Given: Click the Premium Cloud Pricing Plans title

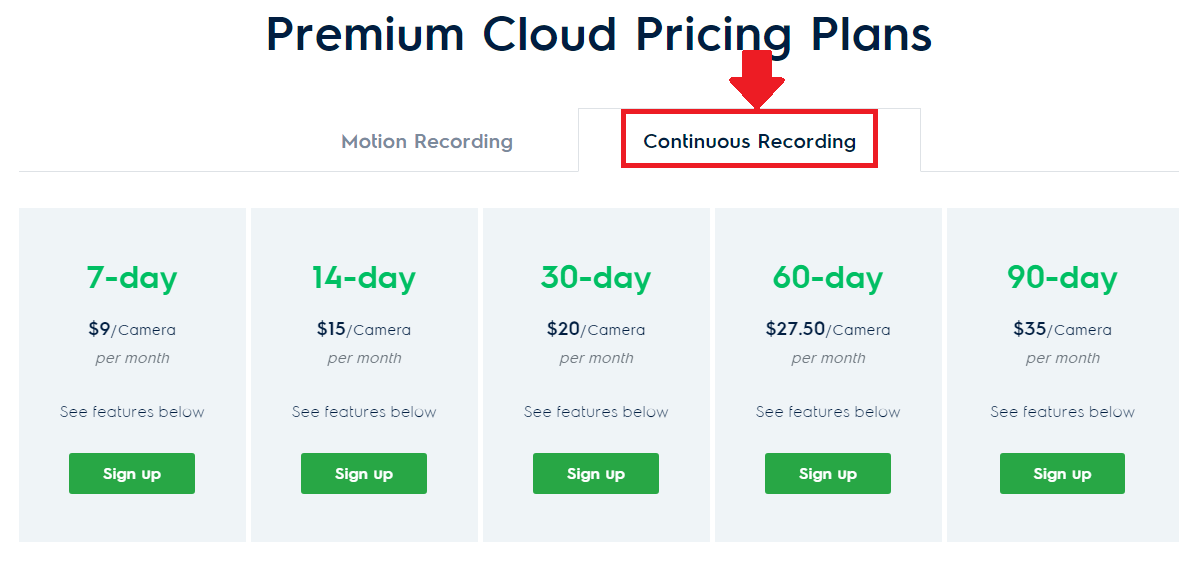Looking at the screenshot, I should pos(599,34).
